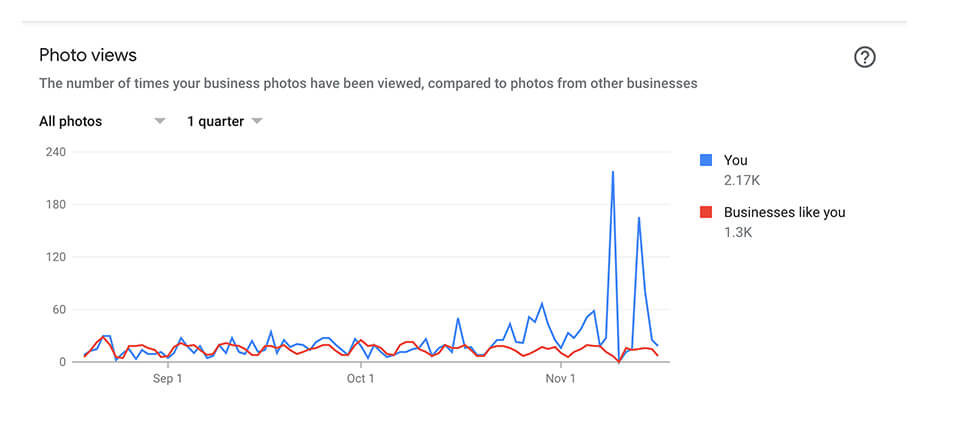Click the Nov 1 axis label
Screen dimensions: 964x425
(x=561, y=379)
